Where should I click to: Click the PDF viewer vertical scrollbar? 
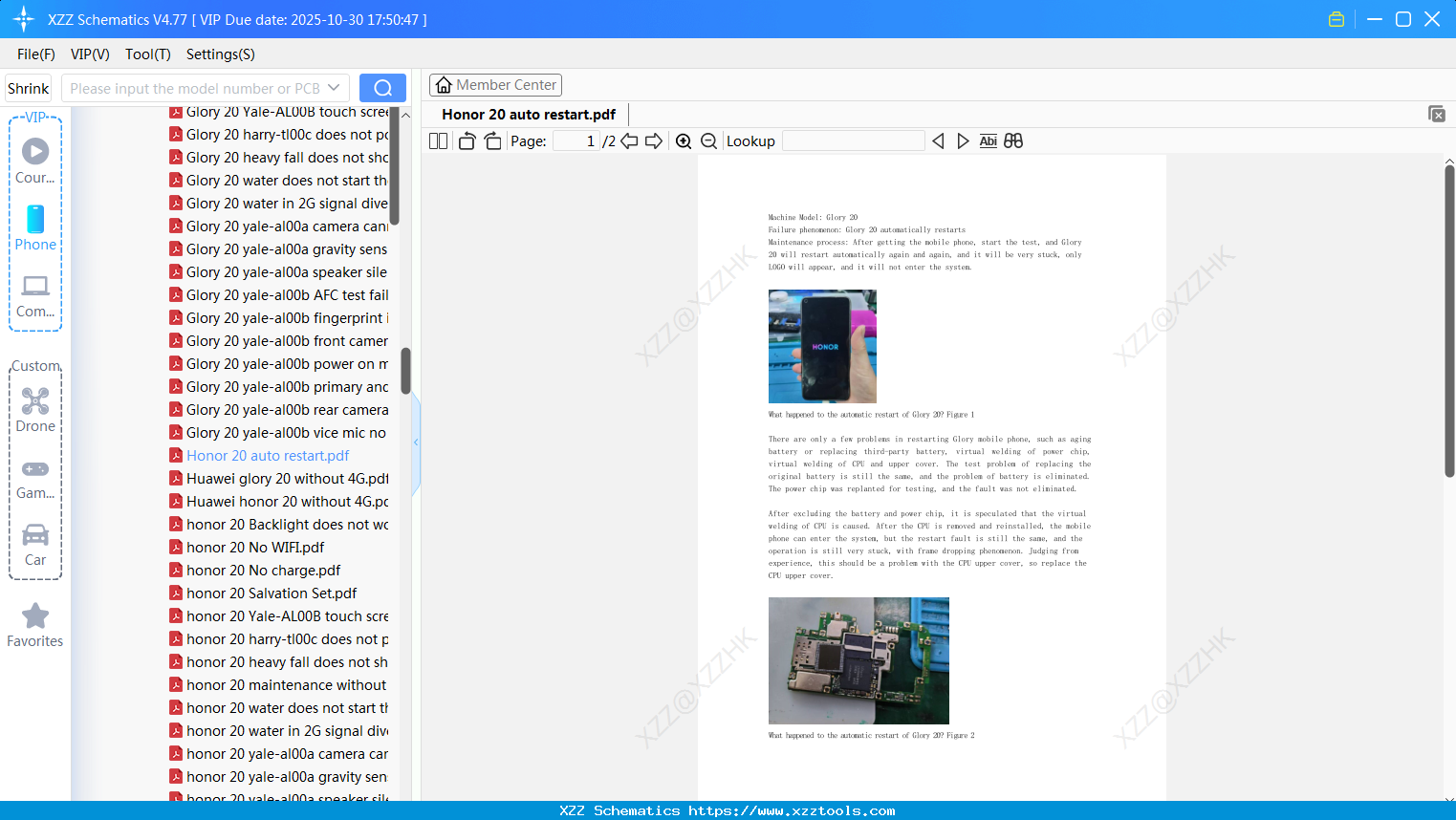coord(1449,321)
